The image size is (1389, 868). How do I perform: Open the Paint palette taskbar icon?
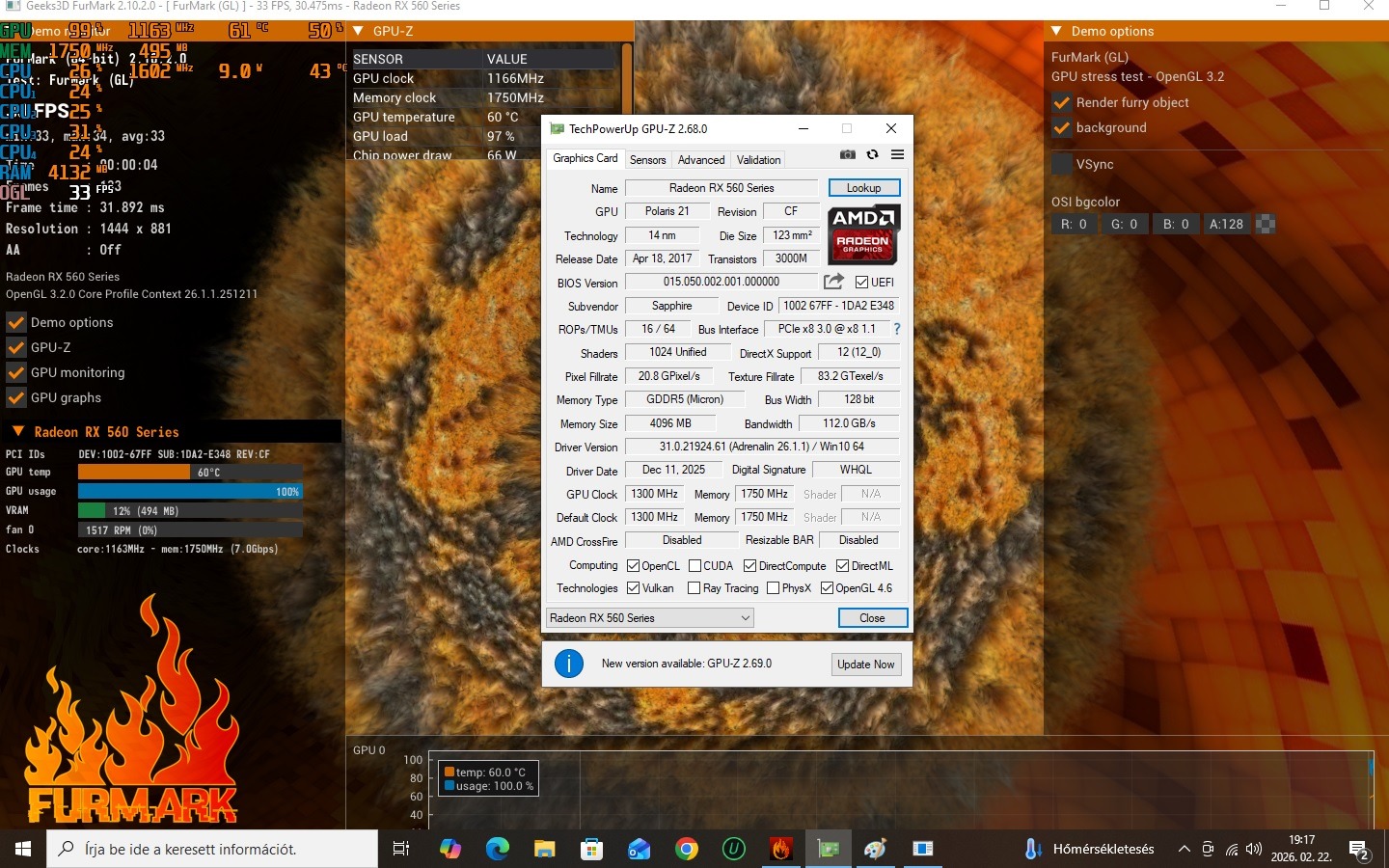(x=876, y=849)
